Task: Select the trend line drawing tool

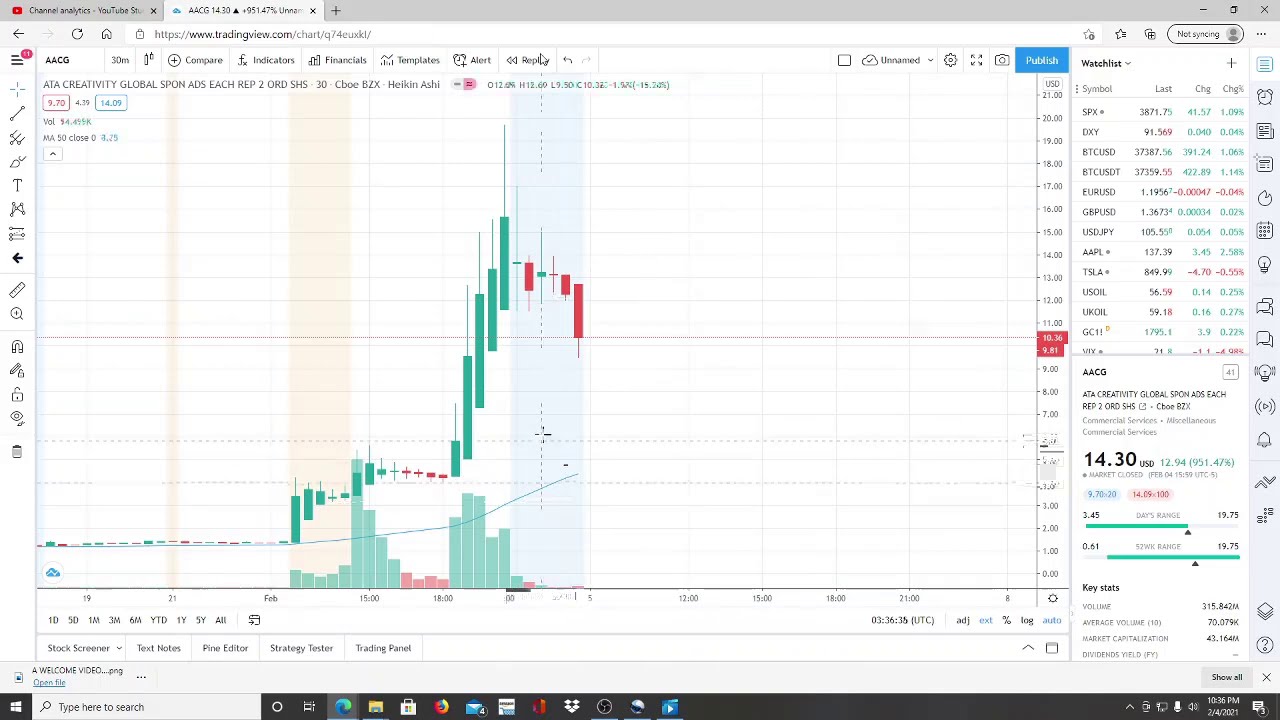Action: pyautogui.click(x=17, y=113)
